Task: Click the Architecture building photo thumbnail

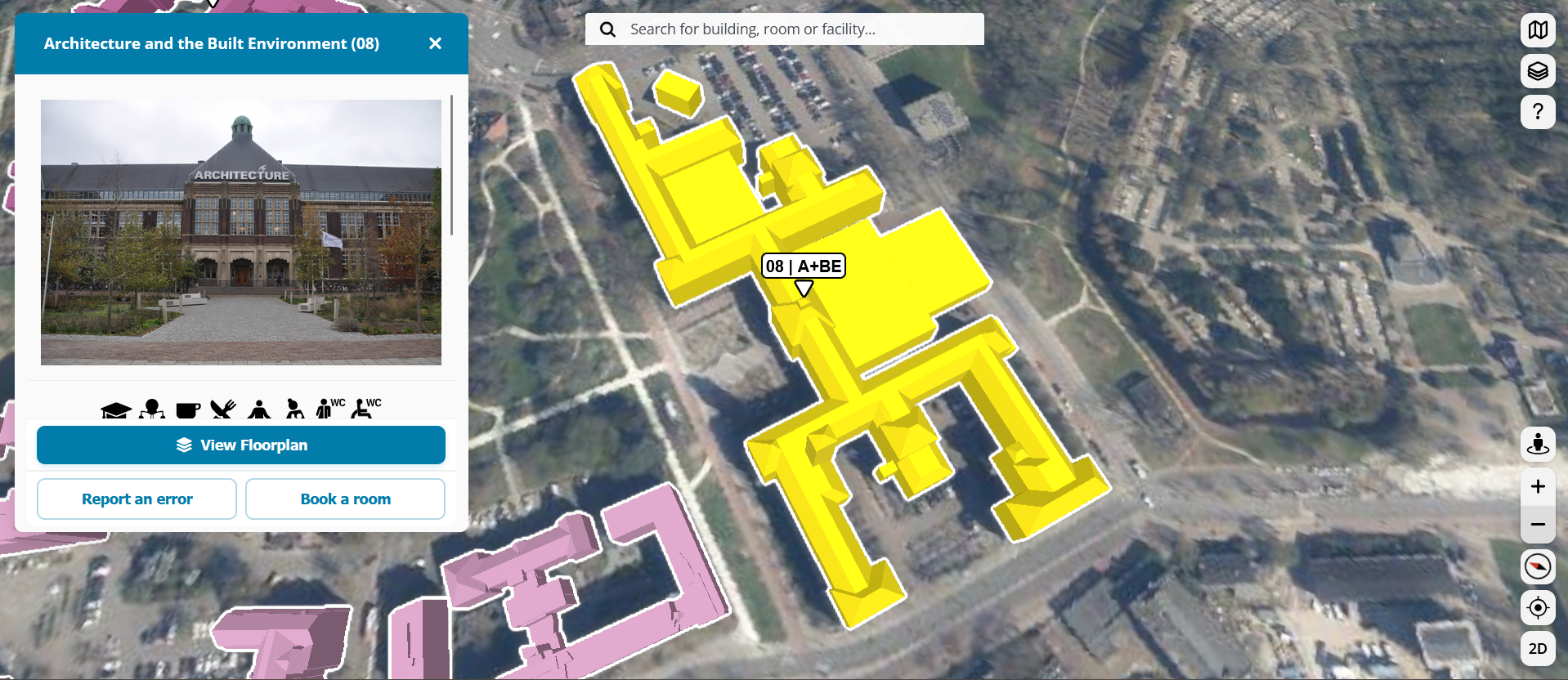Action: 241,232
